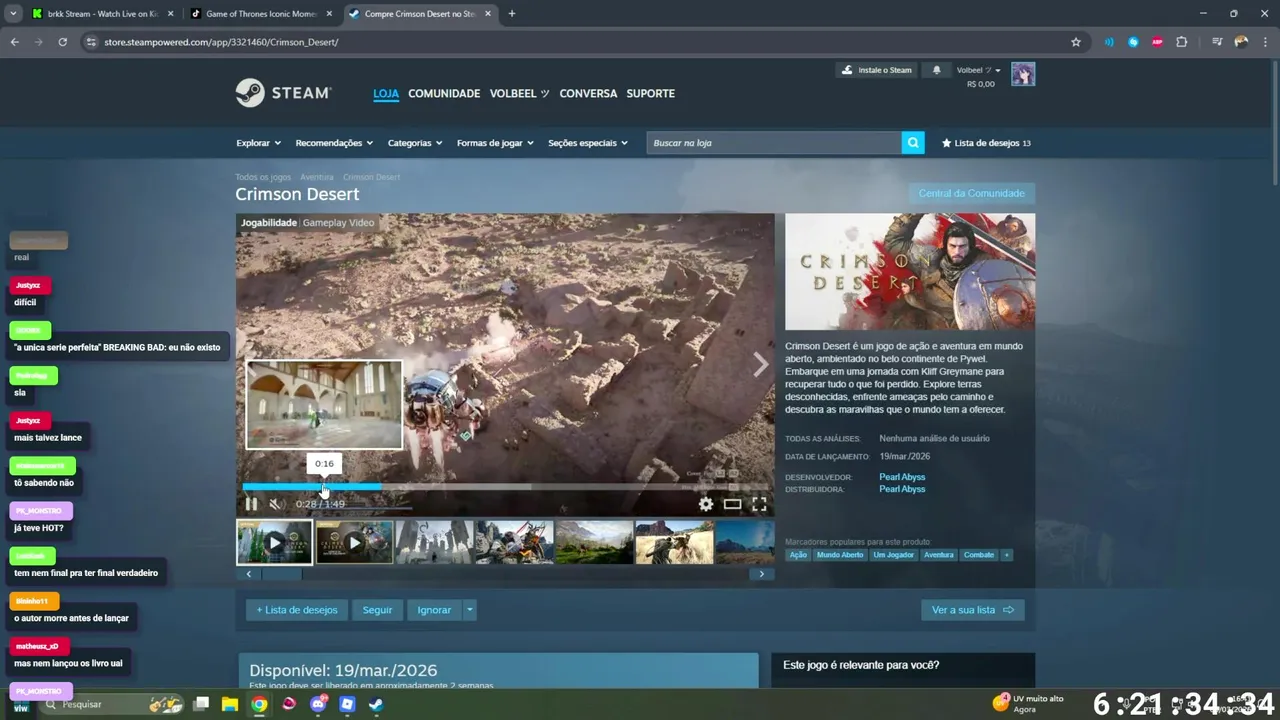Open Steam notifications bell
This screenshot has width=1280, height=720.
(937, 70)
